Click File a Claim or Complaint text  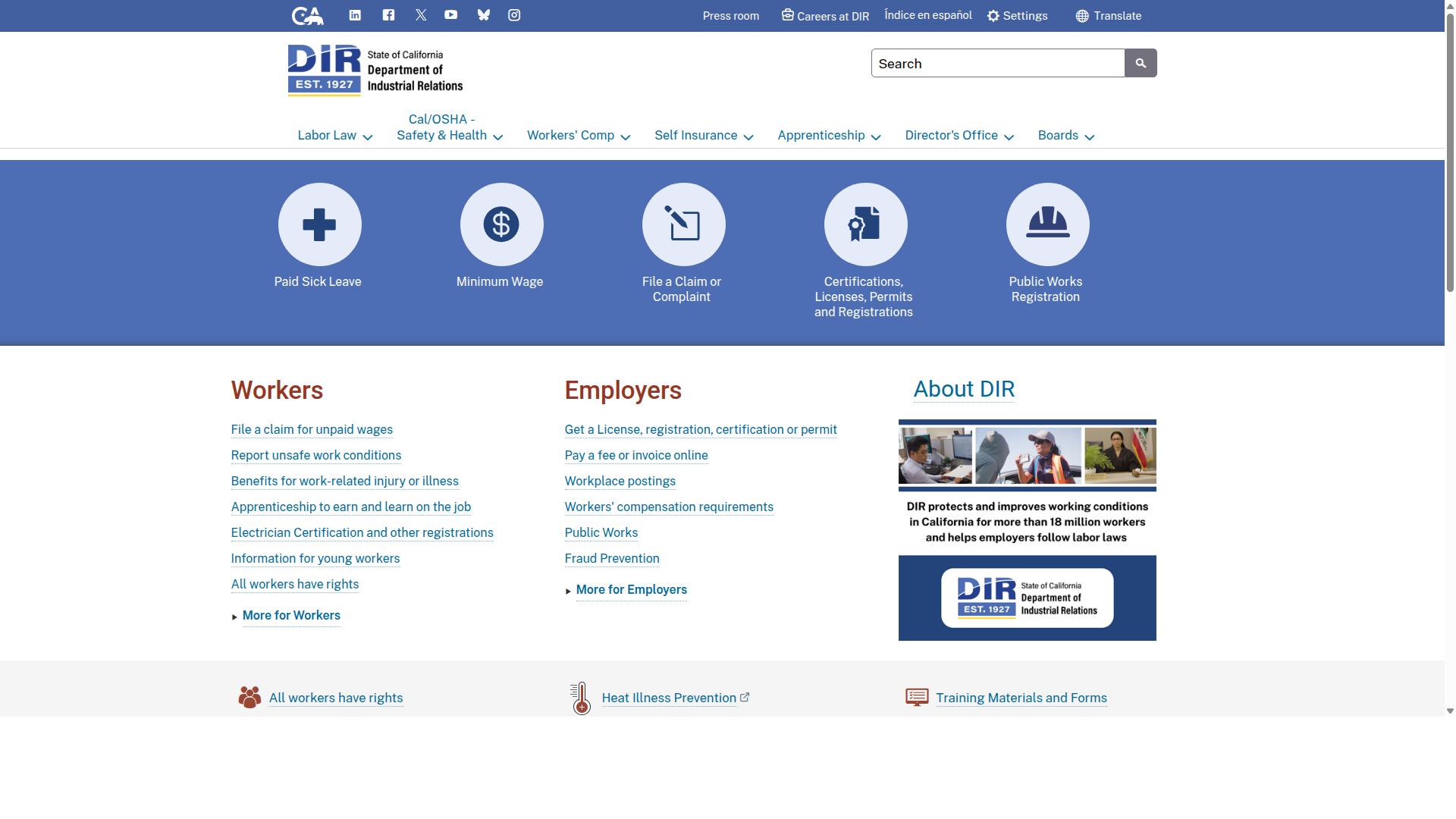(682, 289)
